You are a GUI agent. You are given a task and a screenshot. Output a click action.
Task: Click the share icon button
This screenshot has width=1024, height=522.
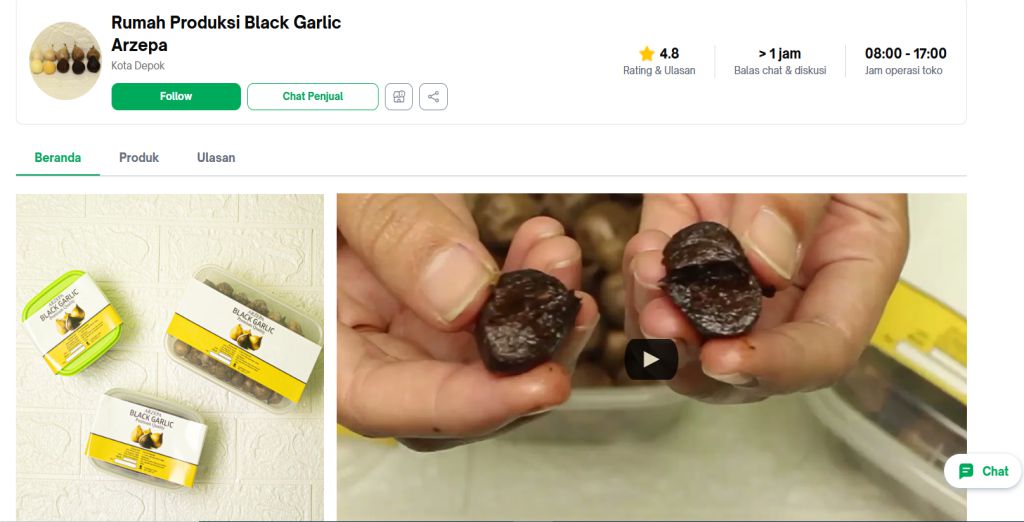point(433,97)
